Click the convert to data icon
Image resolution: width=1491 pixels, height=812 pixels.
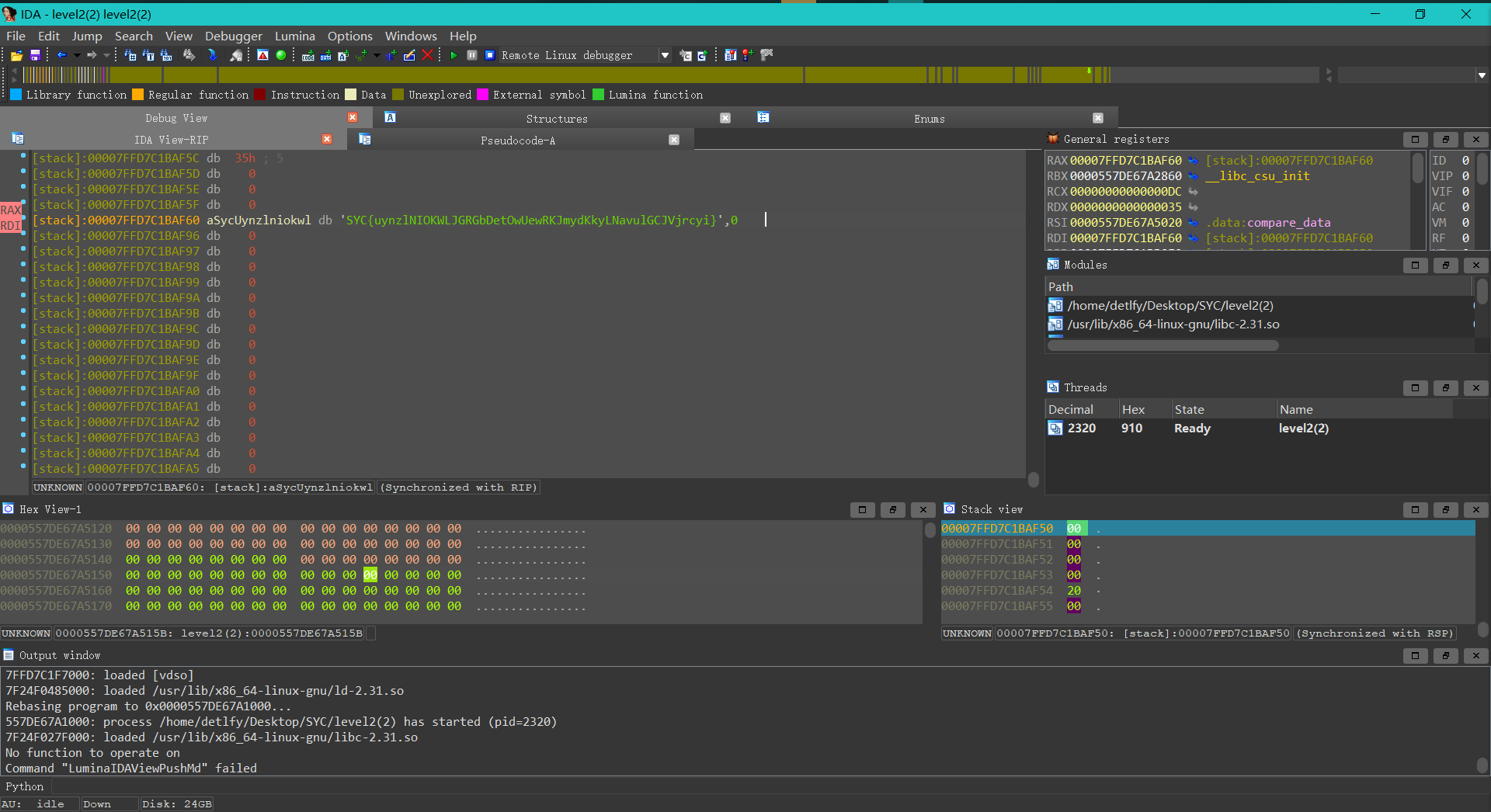[326, 55]
